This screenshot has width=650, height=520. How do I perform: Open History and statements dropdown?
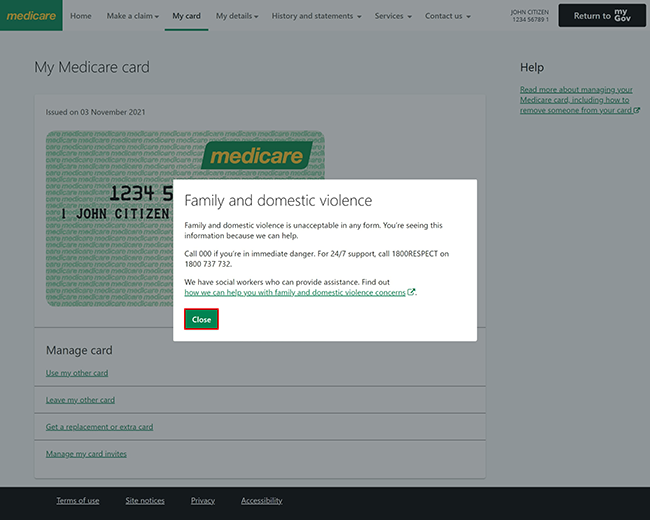316,16
